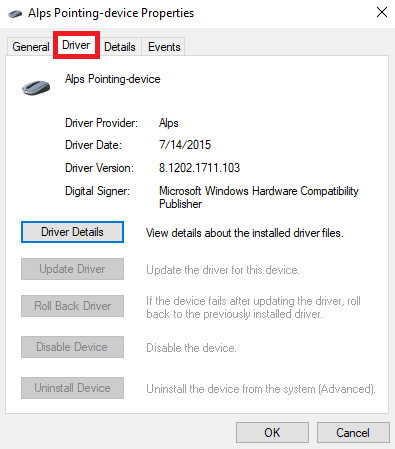
Task: Click the Uninstall Device button
Action: pyautogui.click(x=72, y=388)
